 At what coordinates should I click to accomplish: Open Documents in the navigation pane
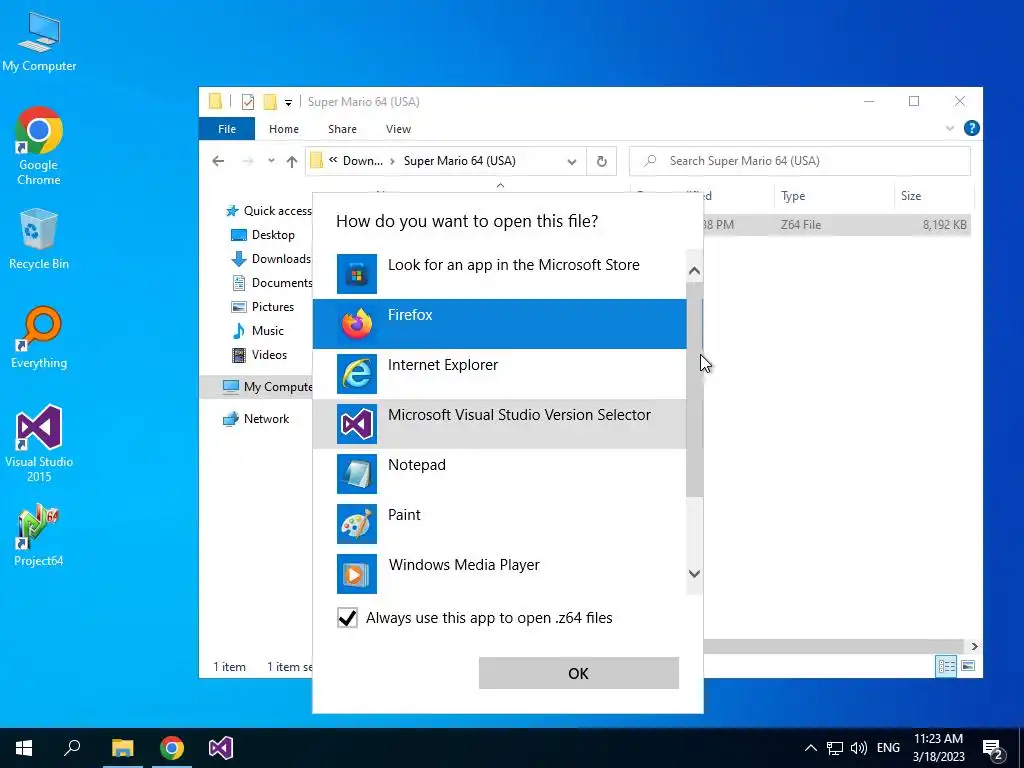point(272,283)
